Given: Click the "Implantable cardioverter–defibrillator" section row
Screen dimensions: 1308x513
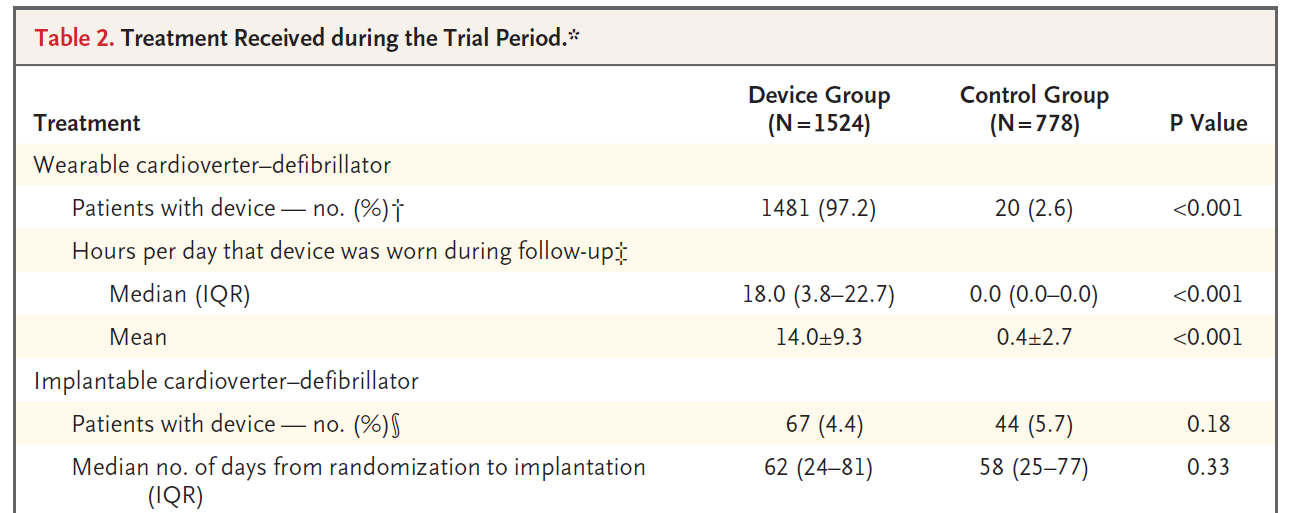Looking at the screenshot, I should pyautogui.click(x=226, y=381).
